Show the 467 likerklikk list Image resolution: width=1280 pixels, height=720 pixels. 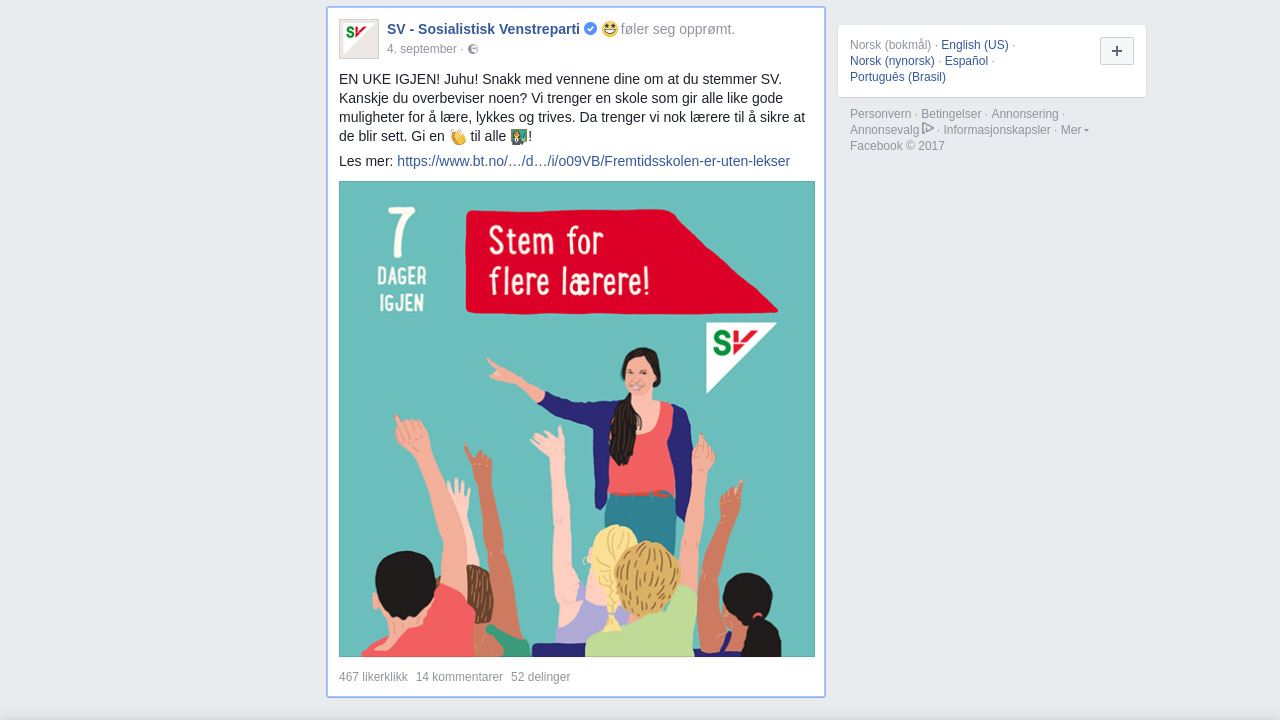pos(373,677)
